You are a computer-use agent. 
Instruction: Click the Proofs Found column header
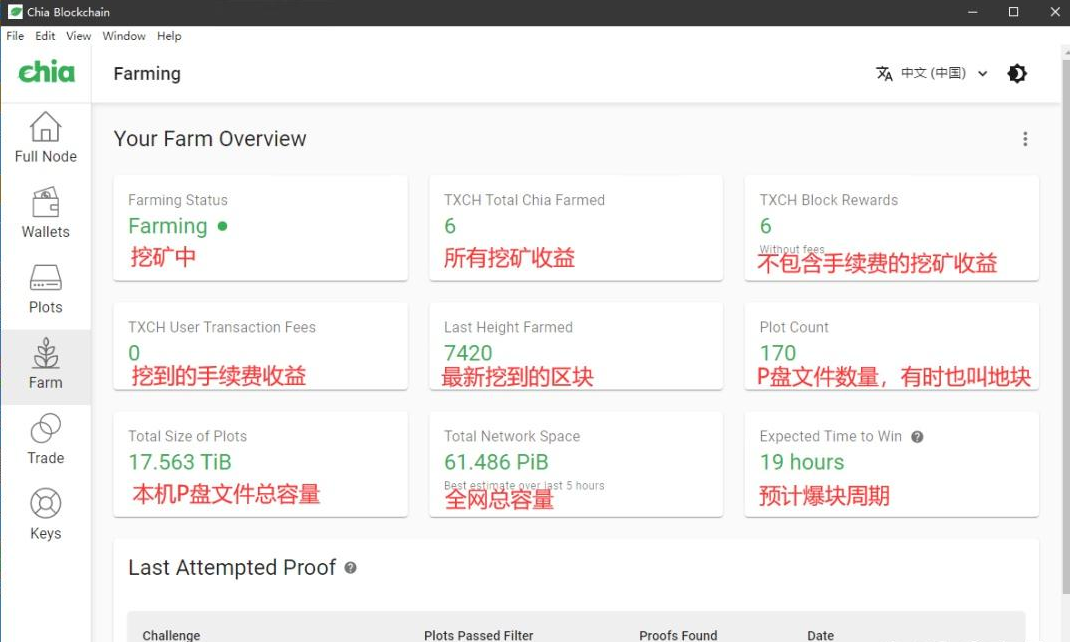tap(678, 635)
